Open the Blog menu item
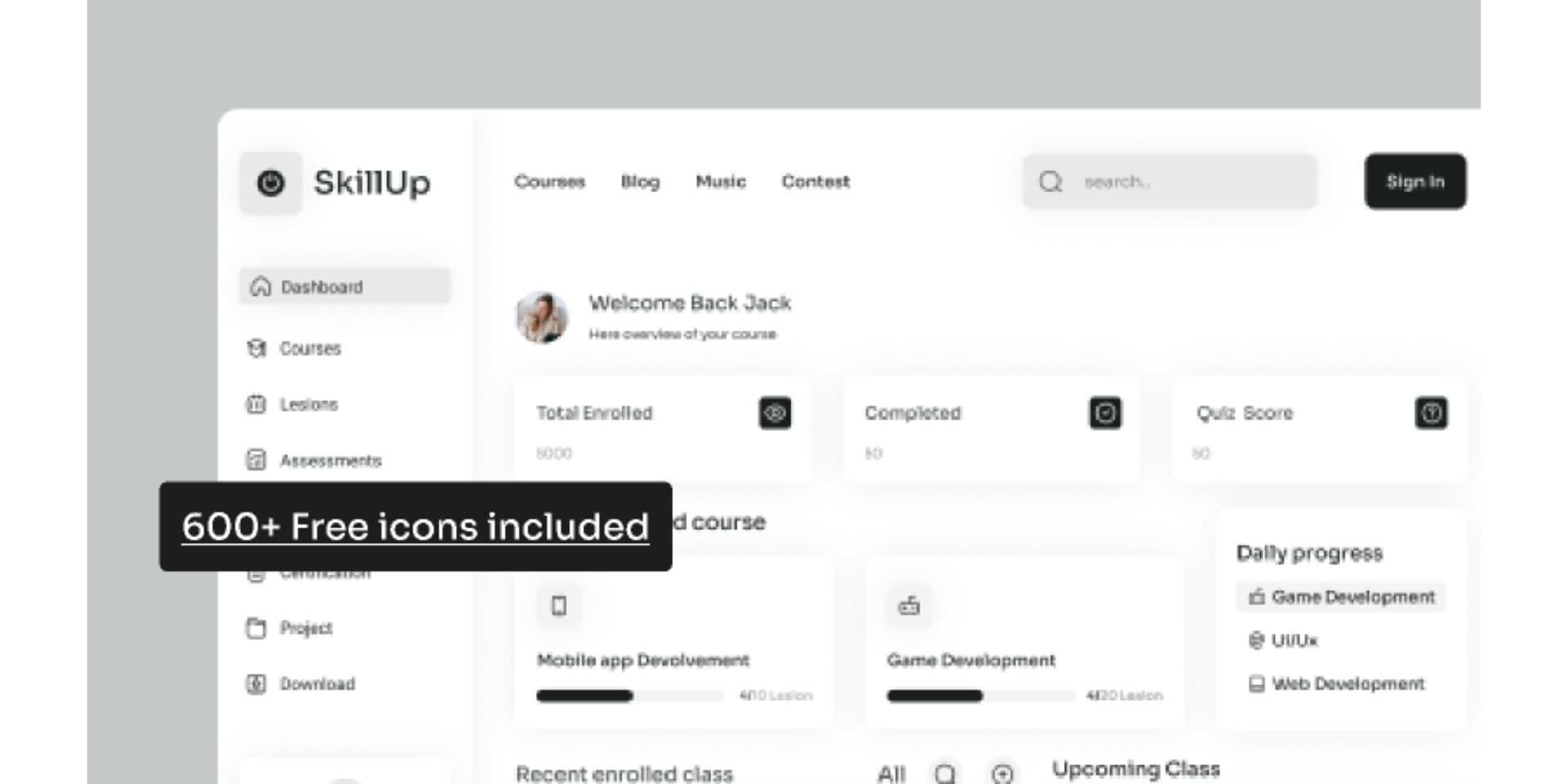1568x784 pixels. pyautogui.click(x=640, y=181)
